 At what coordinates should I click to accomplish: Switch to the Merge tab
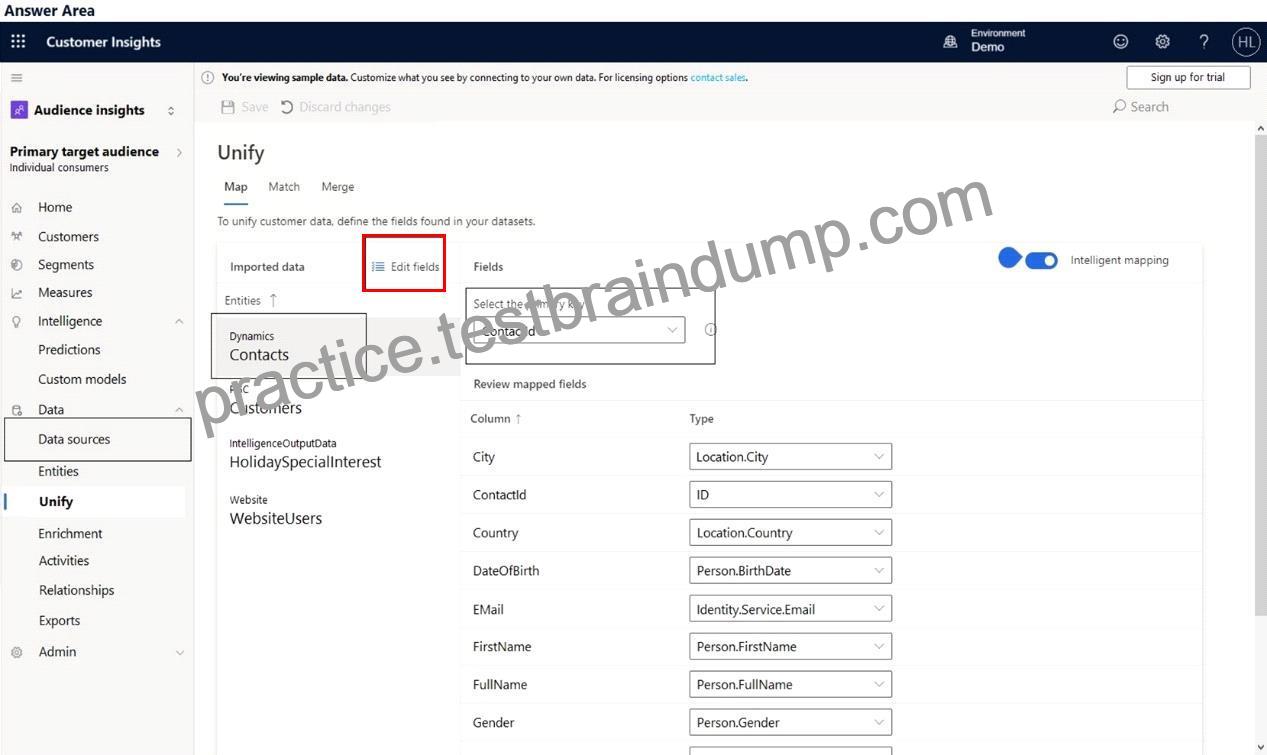point(338,187)
